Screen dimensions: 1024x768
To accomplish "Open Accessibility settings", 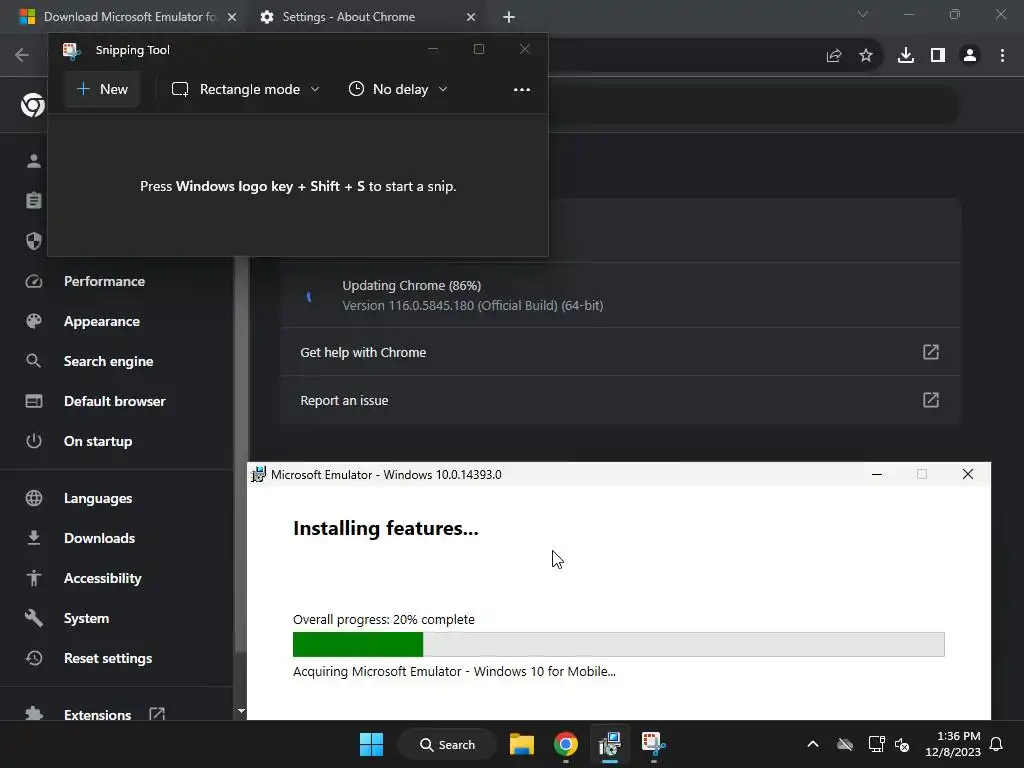I will pos(103,578).
